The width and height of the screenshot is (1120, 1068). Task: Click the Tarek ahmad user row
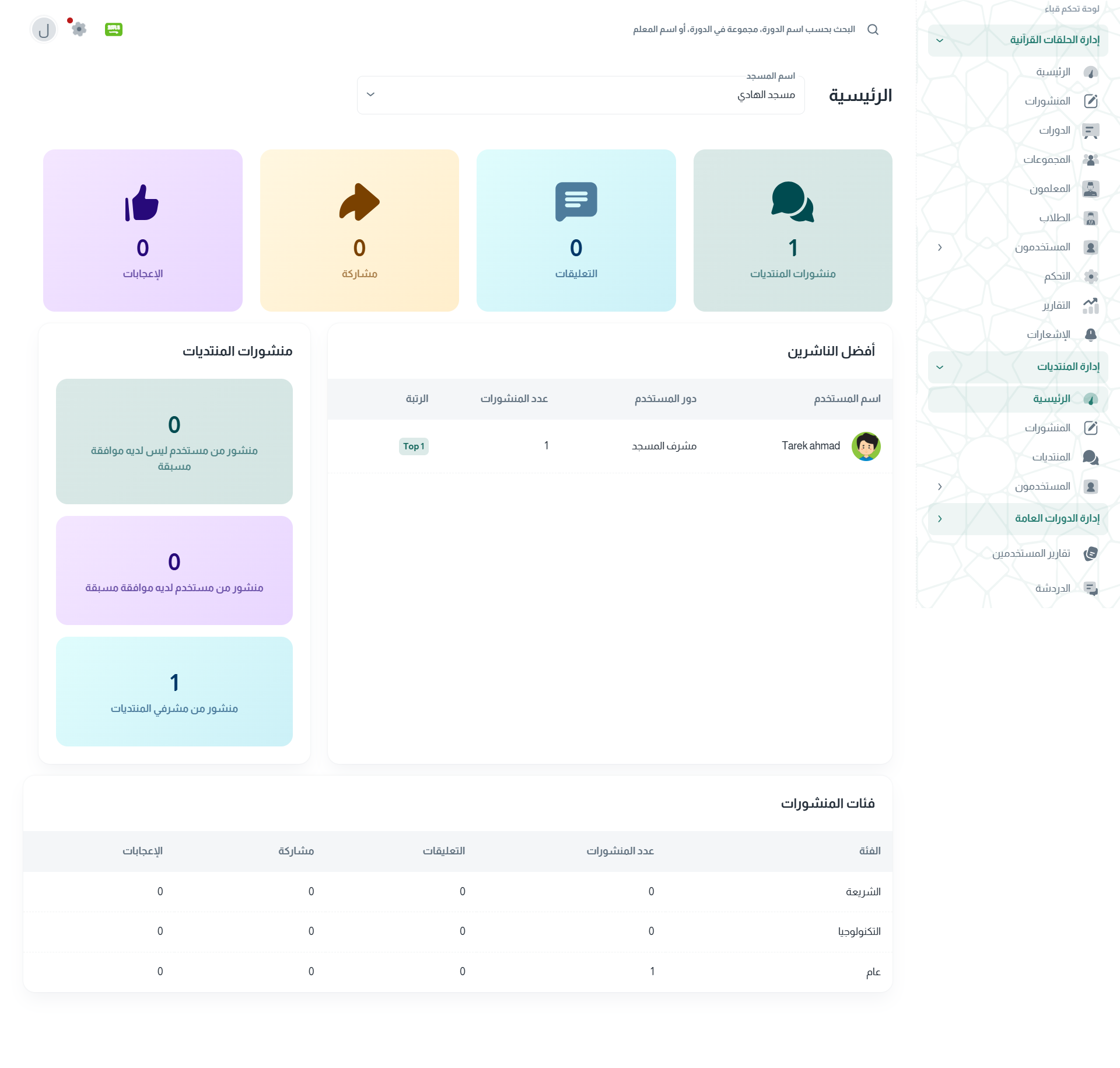[811, 446]
